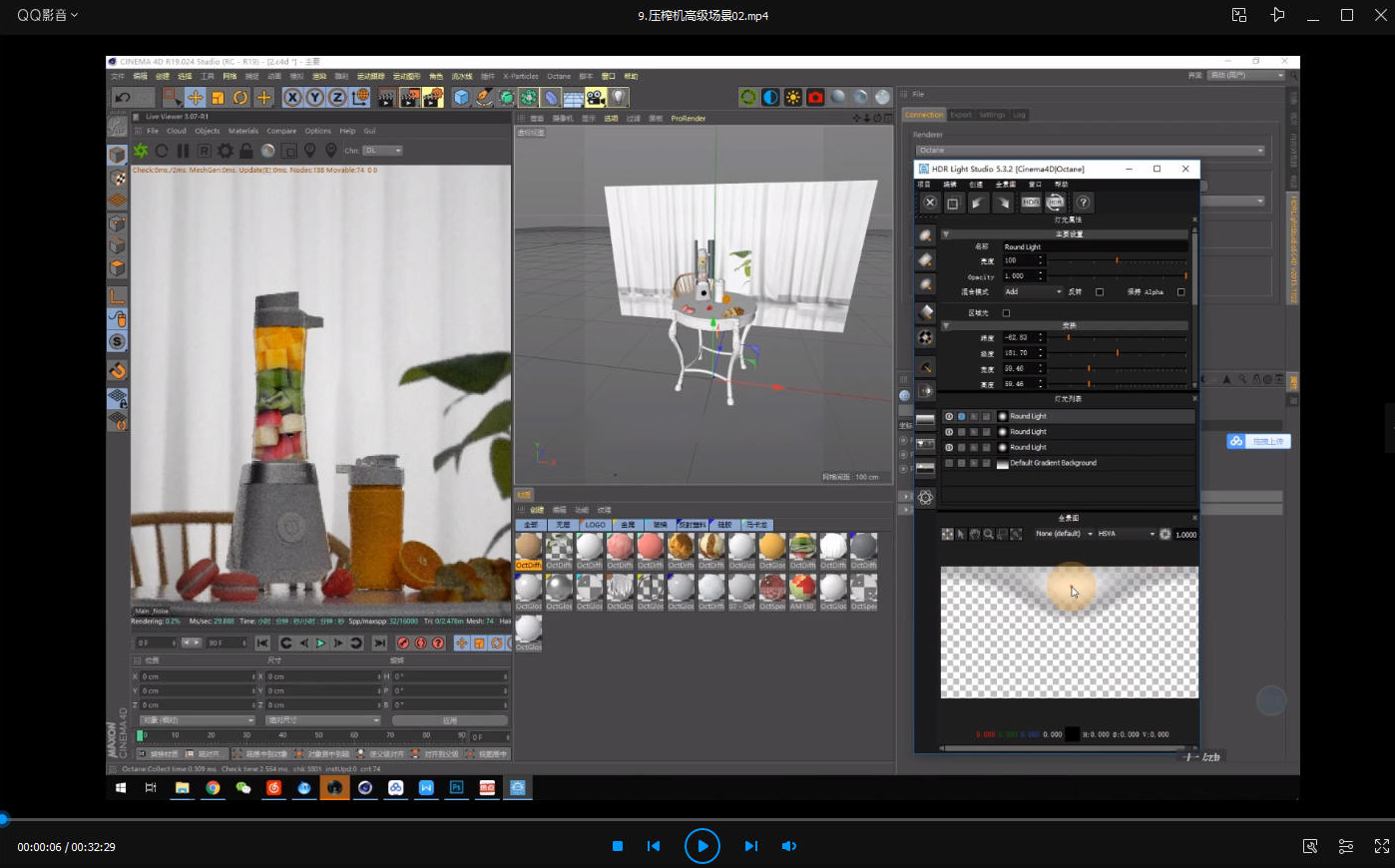Skip to next video in QQ player

point(750,846)
